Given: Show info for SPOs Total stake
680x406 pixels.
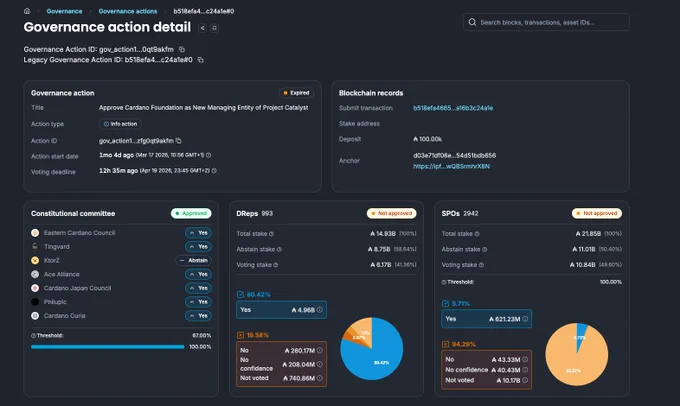Looking at the screenshot, I should pyautogui.click(x=477, y=234).
